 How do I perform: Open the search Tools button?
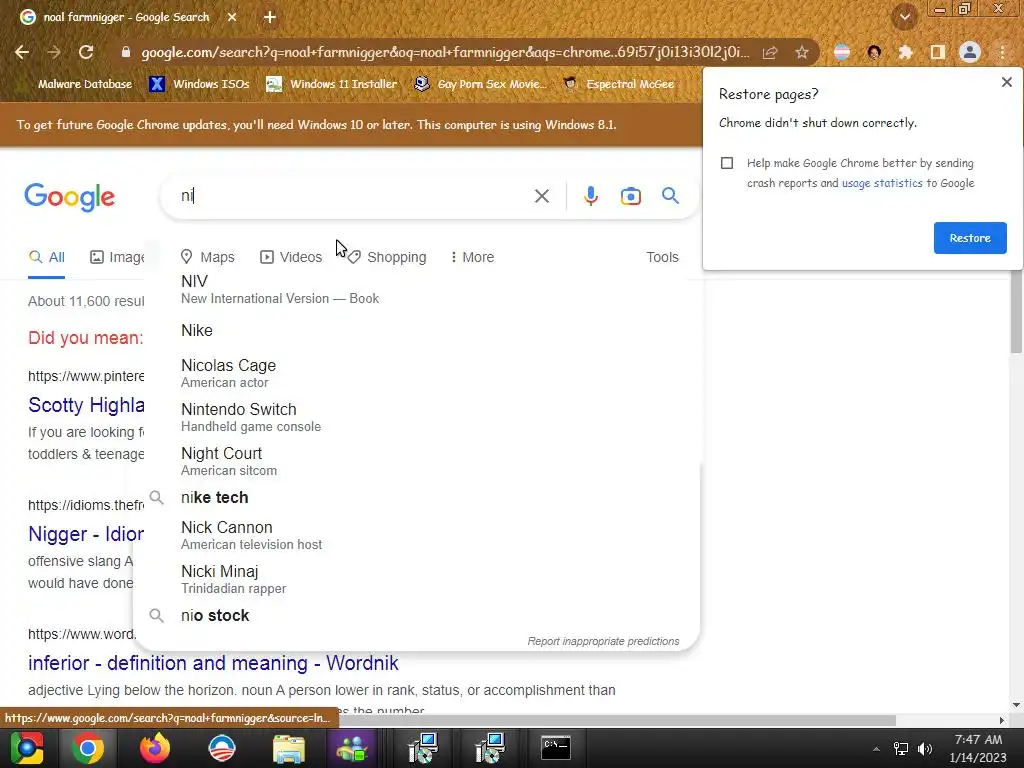pos(662,257)
